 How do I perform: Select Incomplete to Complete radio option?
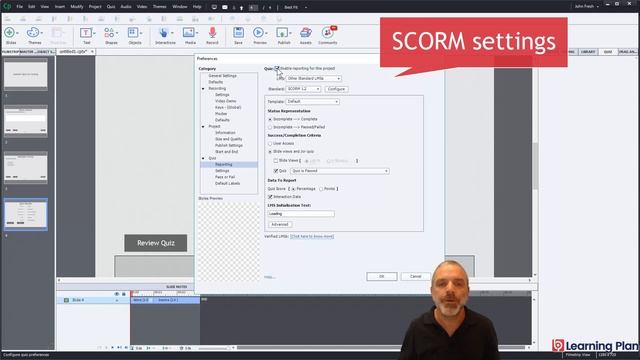270,119
